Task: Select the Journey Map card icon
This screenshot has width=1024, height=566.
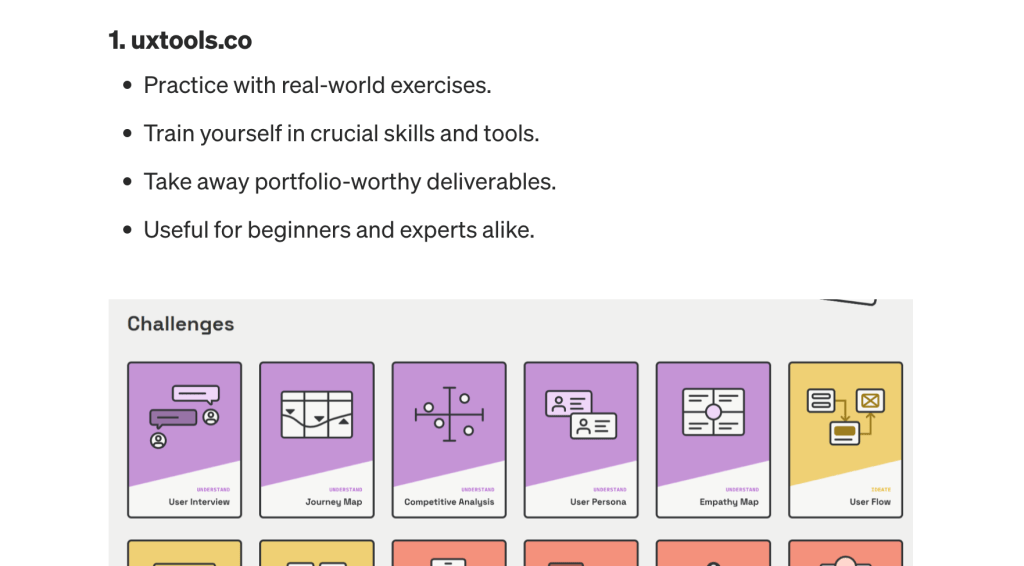Action: (x=317, y=415)
